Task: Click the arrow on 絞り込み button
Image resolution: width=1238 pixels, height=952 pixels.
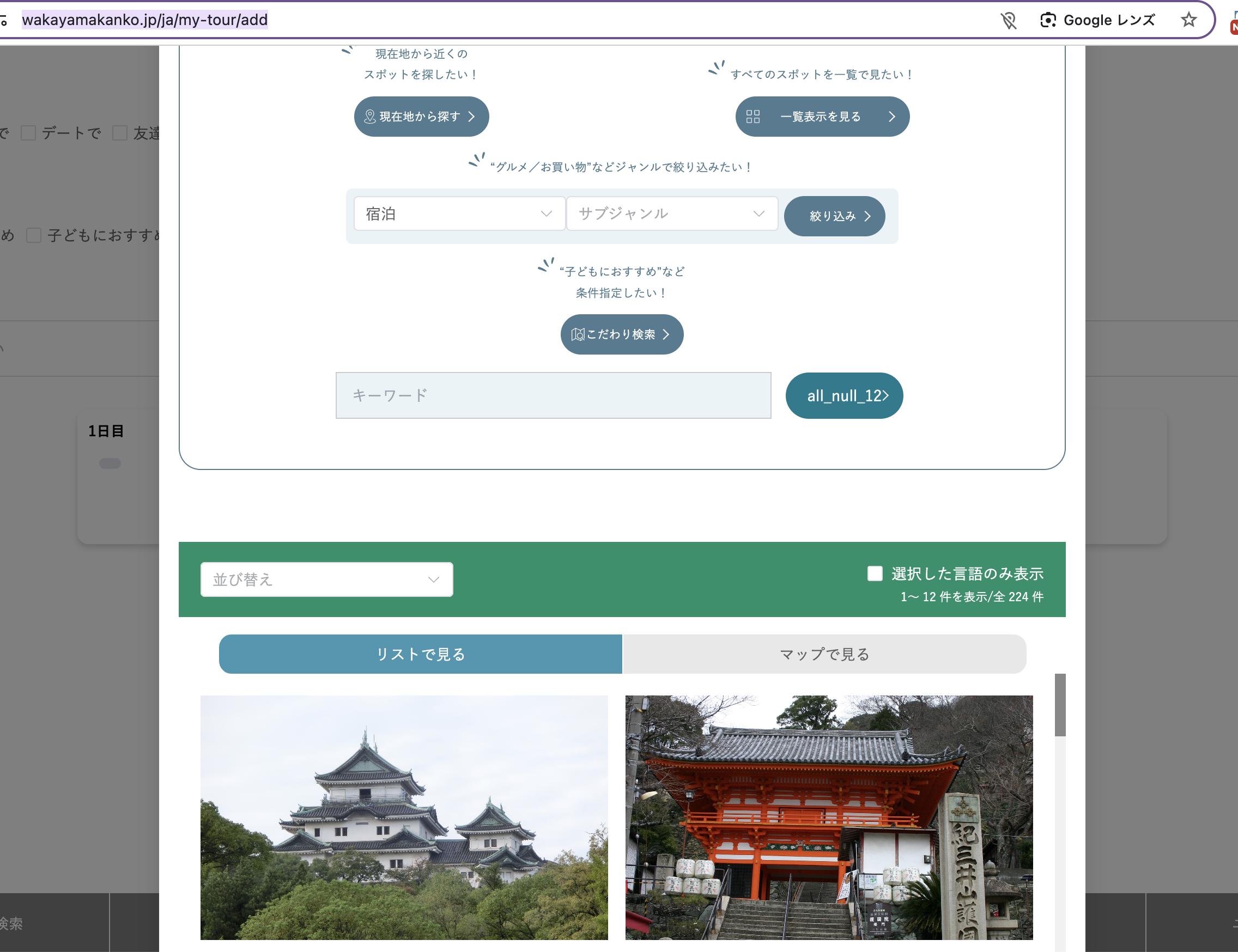Action: pyautogui.click(x=867, y=216)
